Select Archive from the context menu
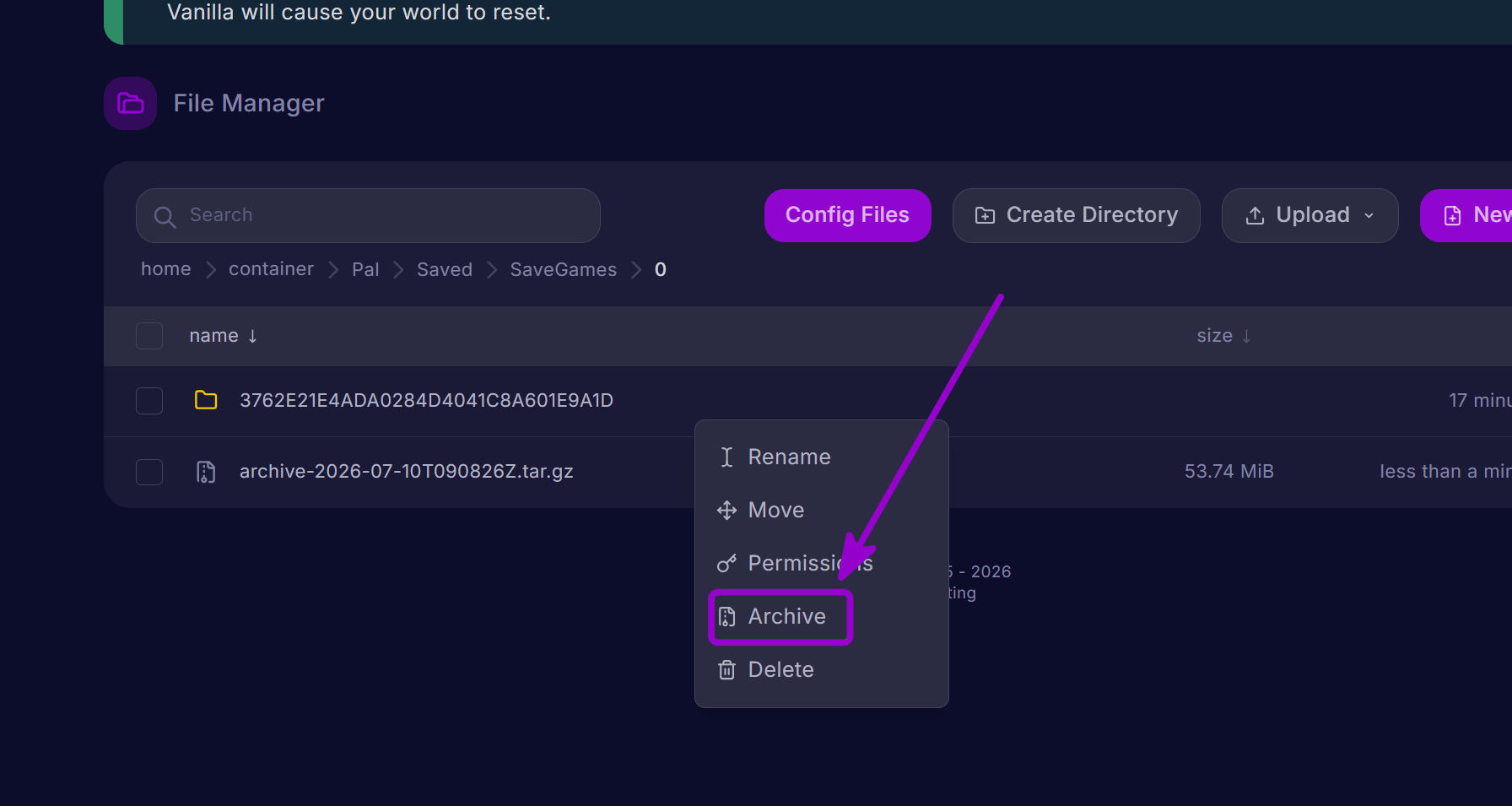The height and width of the screenshot is (806, 1512). (780, 617)
